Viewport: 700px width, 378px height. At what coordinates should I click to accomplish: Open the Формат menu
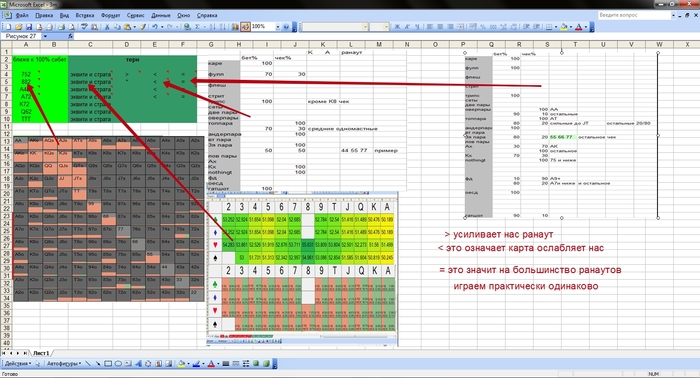click(x=110, y=15)
